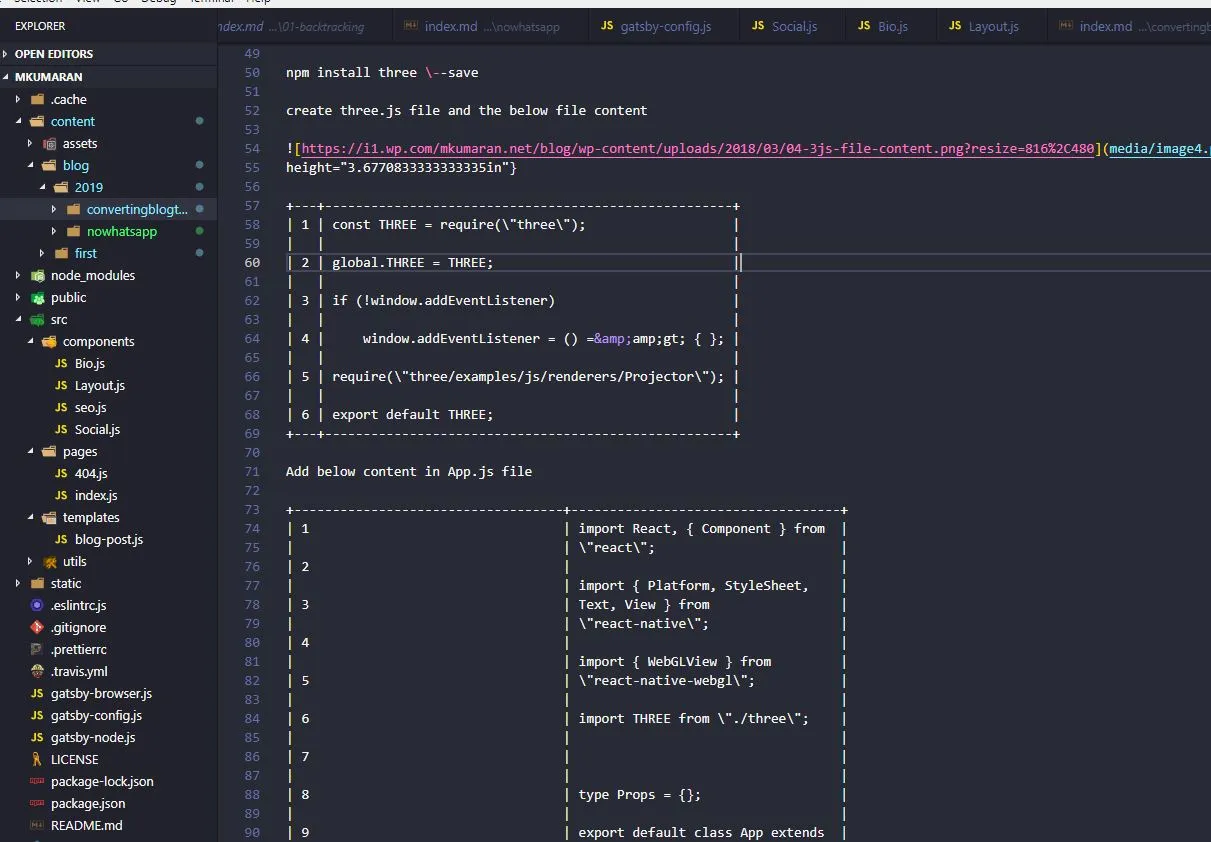Click the package.json file icon
Screen dimensions: 1211x842
coord(38,803)
